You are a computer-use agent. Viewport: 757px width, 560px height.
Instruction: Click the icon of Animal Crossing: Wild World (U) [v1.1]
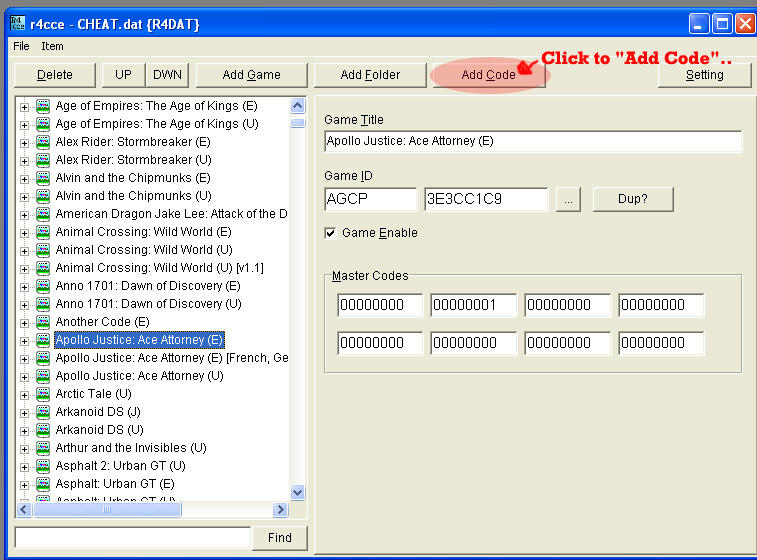click(x=43, y=268)
